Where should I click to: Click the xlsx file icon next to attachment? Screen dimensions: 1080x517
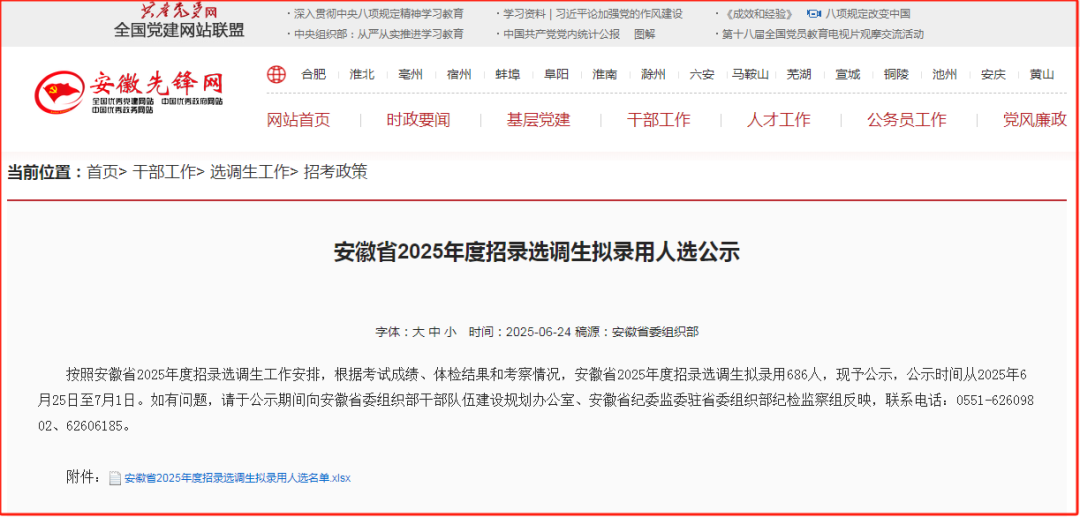(115, 478)
